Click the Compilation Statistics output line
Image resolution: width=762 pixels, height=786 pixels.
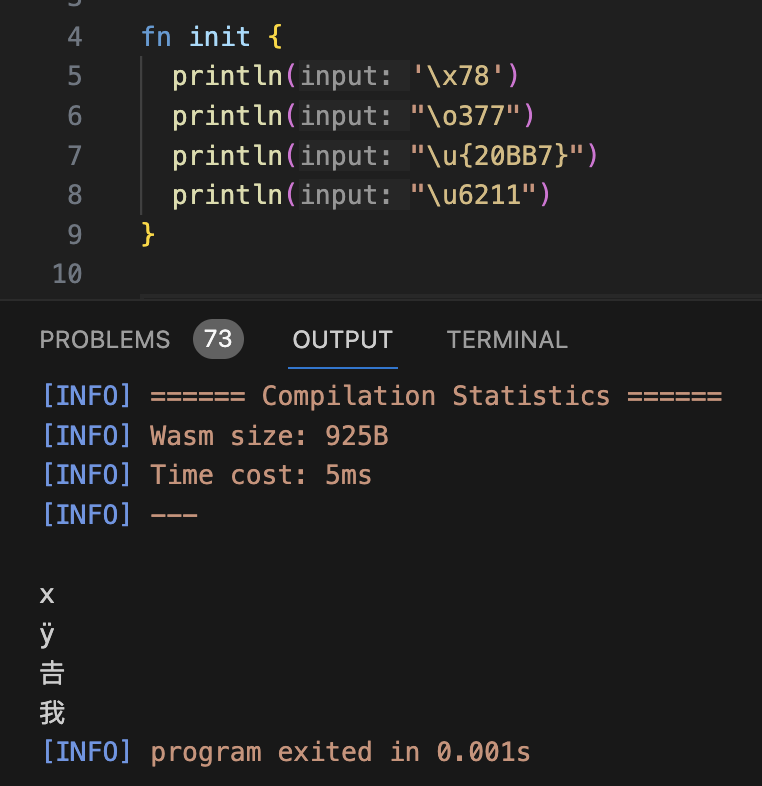pyautogui.click(x=435, y=396)
